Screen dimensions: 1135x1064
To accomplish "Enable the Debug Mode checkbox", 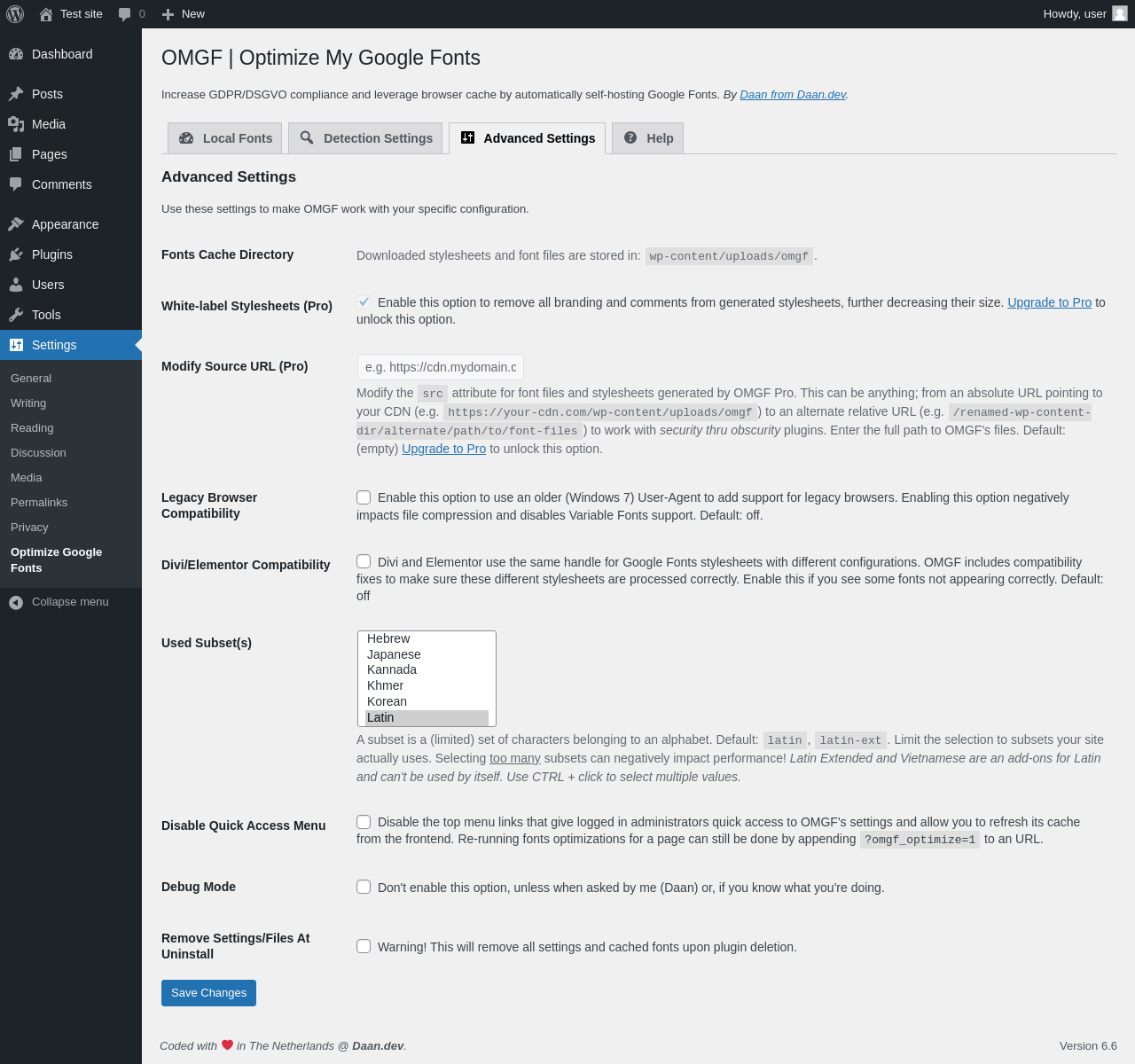I will [x=364, y=887].
